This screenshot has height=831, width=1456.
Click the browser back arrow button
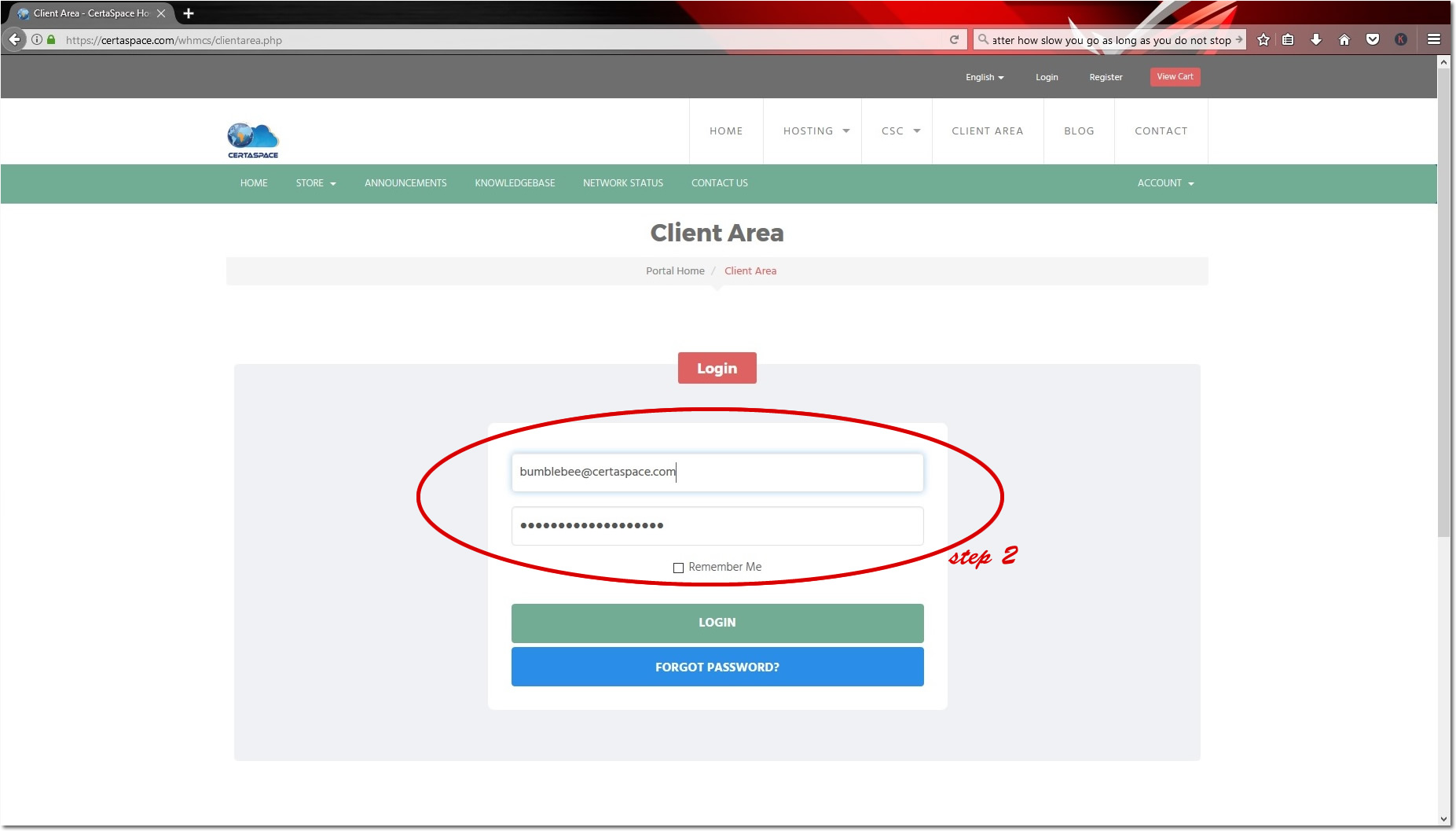pos(14,39)
